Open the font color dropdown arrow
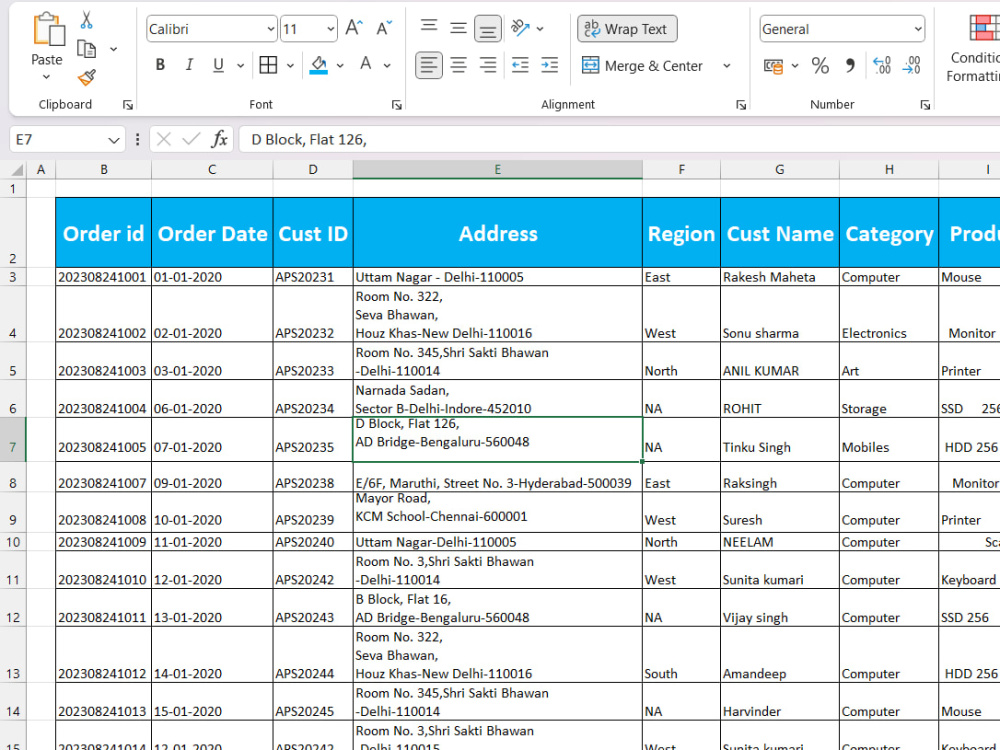Image resolution: width=1000 pixels, height=750 pixels. pos(387,65)
